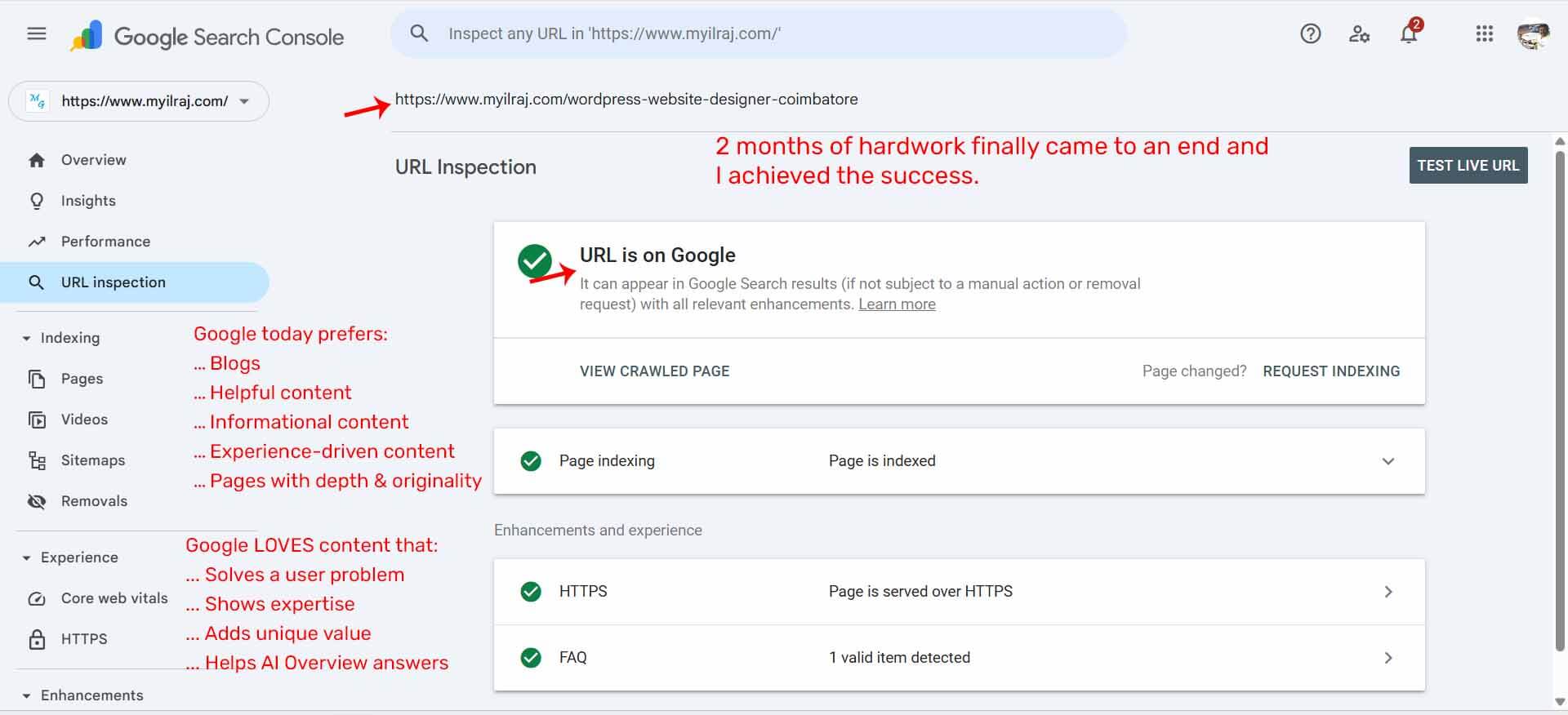Click the account profile avatar
The width and height of the screenshot is (1568, 715).
click(1533, 34)
